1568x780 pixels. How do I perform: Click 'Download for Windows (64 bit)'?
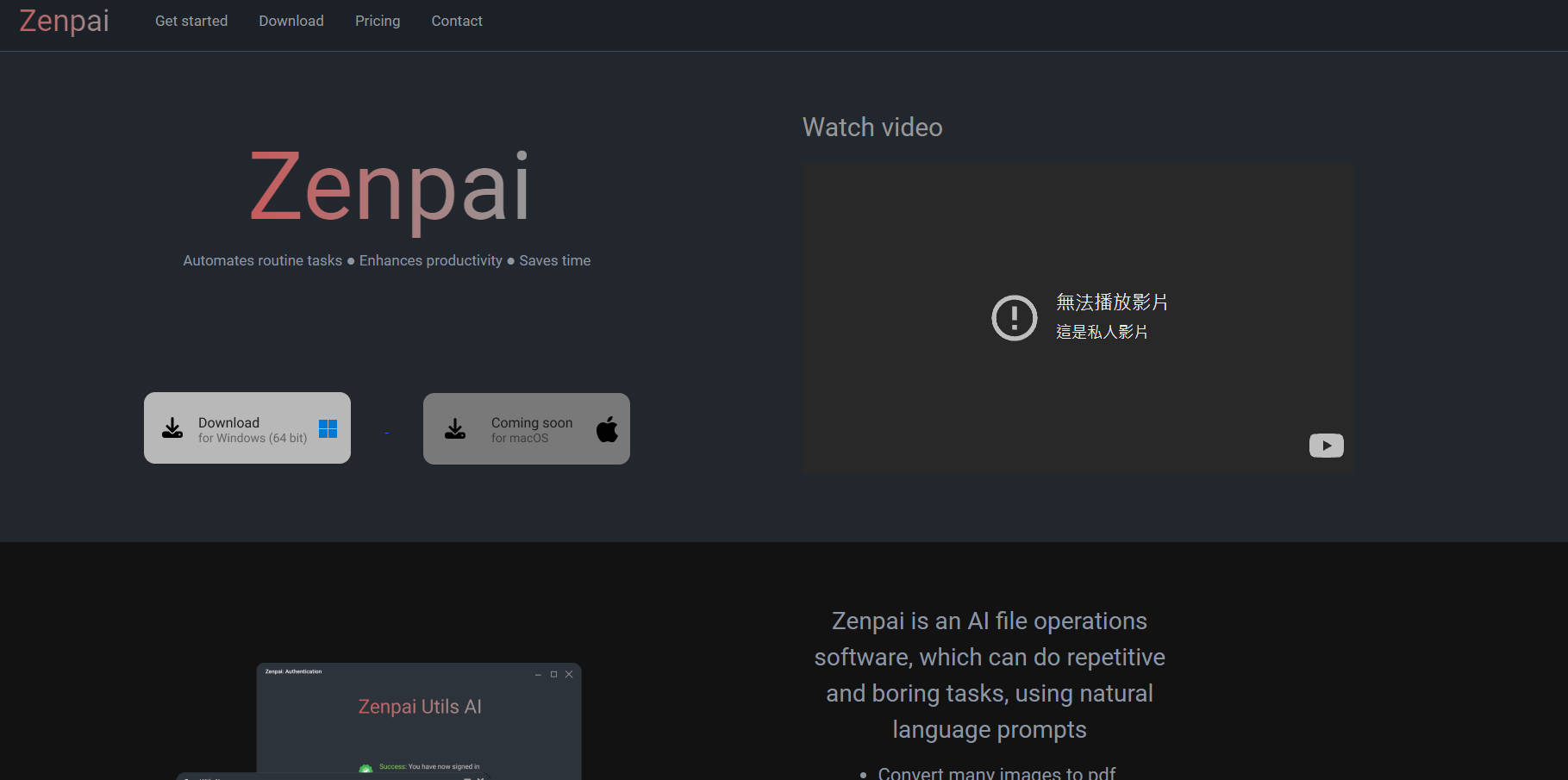pos(247,428)
